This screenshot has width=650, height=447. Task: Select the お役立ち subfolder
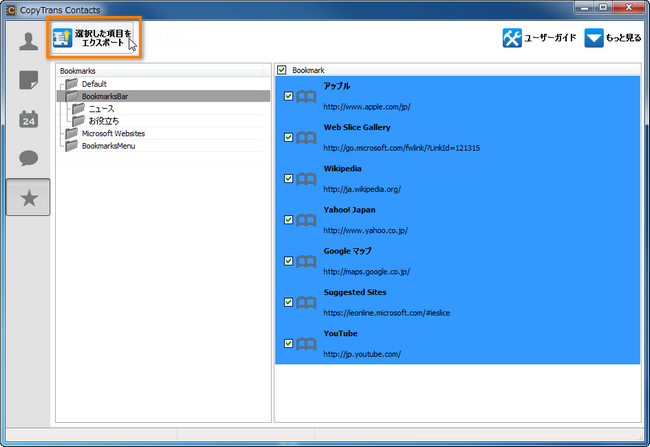[x=163, y=121]
